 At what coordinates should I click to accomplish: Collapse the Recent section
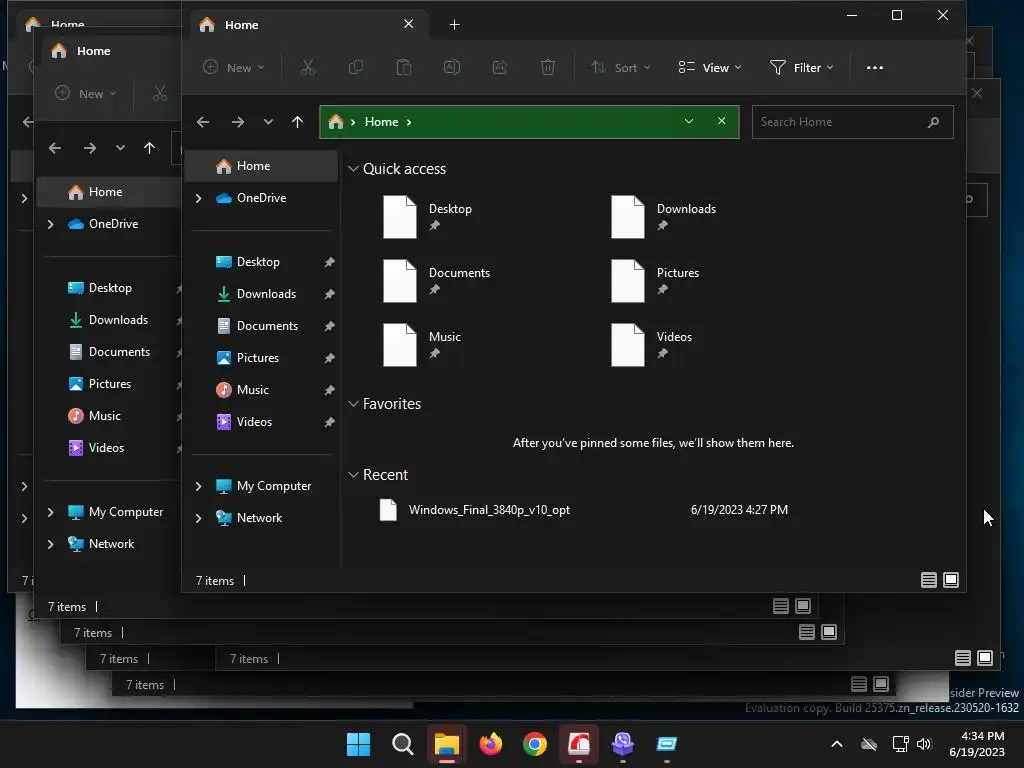pos(353,475)
